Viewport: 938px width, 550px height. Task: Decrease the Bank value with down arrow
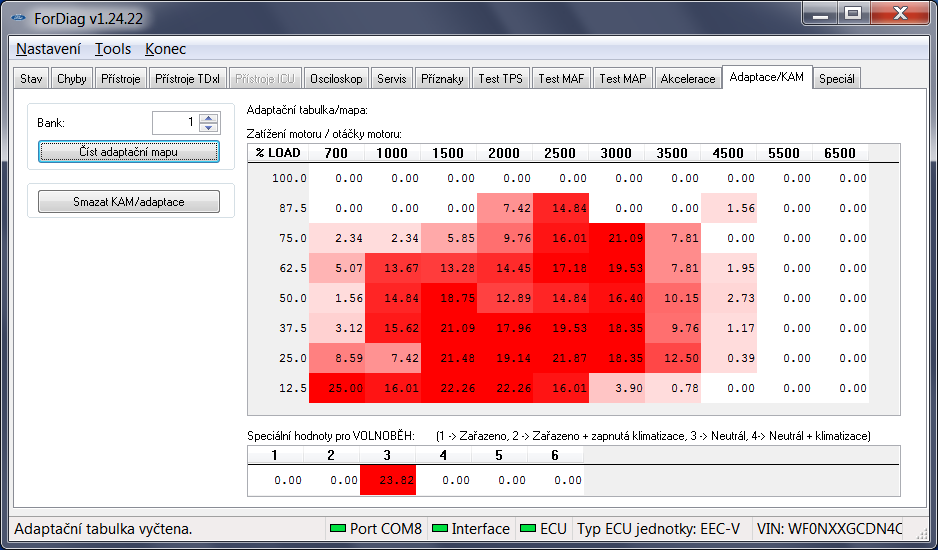tap(208, 128)
